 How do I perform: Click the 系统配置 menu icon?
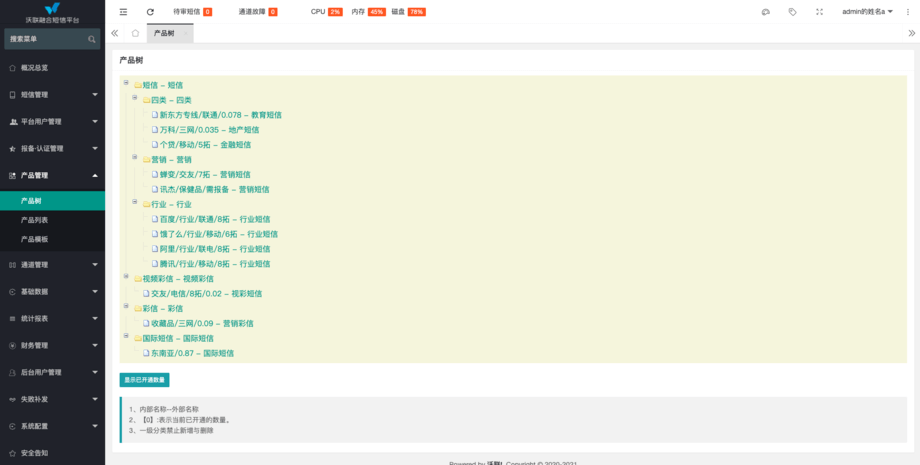(x=12, y=426)
